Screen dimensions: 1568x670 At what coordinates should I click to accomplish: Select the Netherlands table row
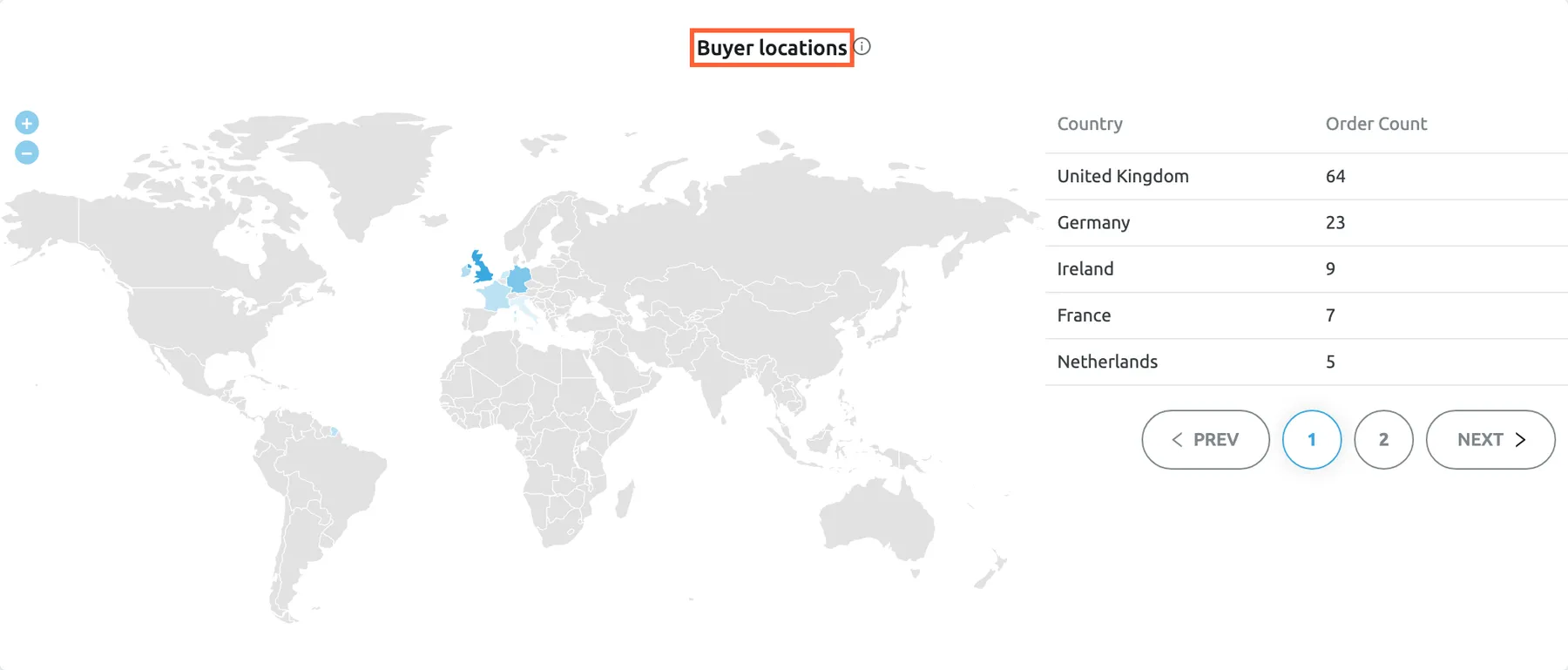click(1307, 362)
